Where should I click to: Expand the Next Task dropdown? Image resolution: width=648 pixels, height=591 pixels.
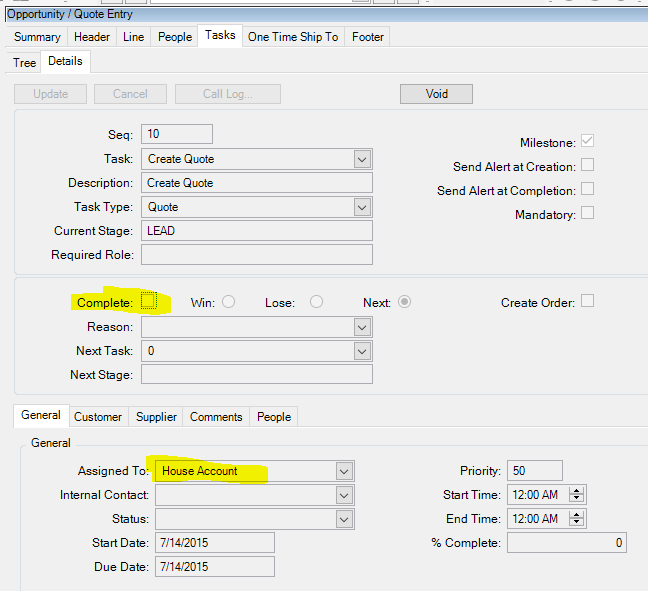[362, 351]
